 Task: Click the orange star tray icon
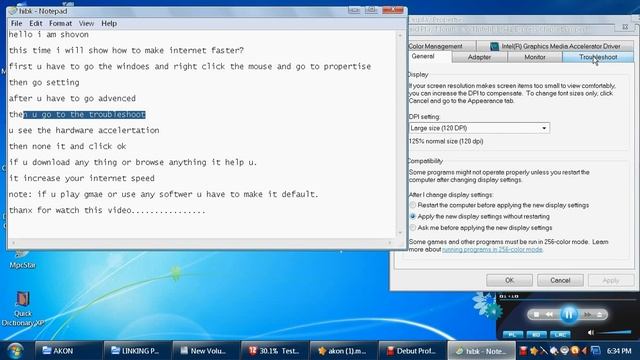point(533,350)
